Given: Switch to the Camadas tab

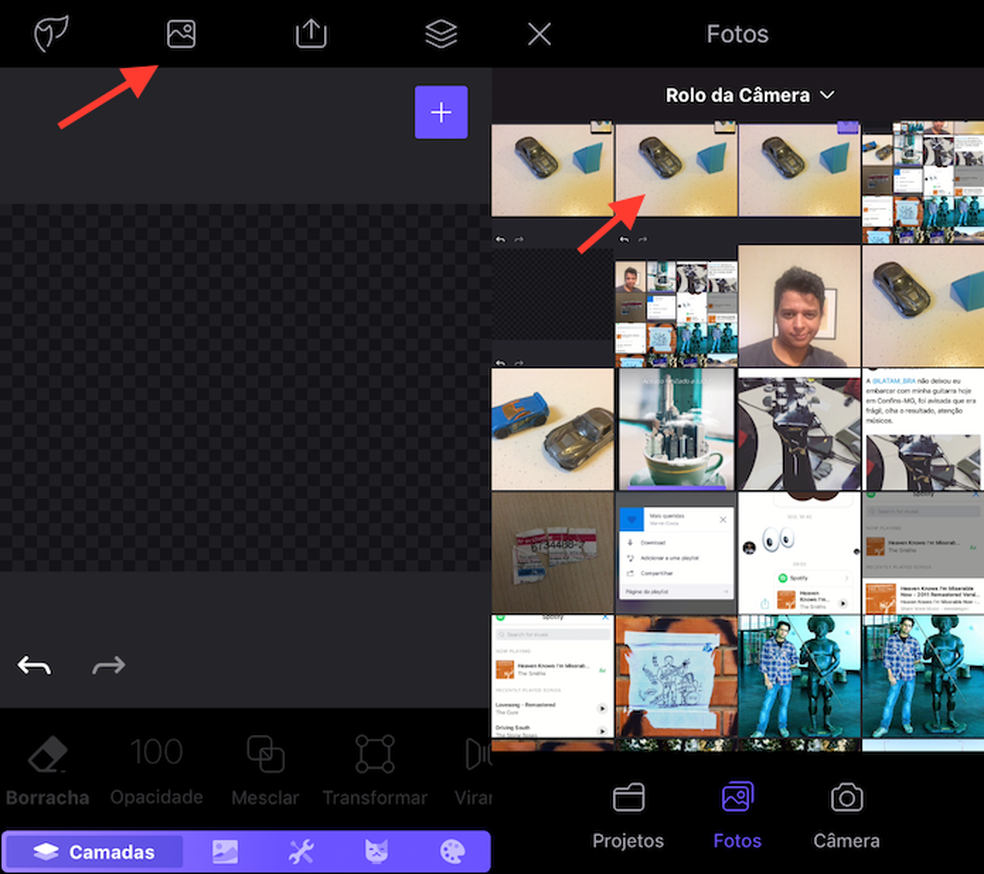Looking at the screenshot, I should click(94, 851).
